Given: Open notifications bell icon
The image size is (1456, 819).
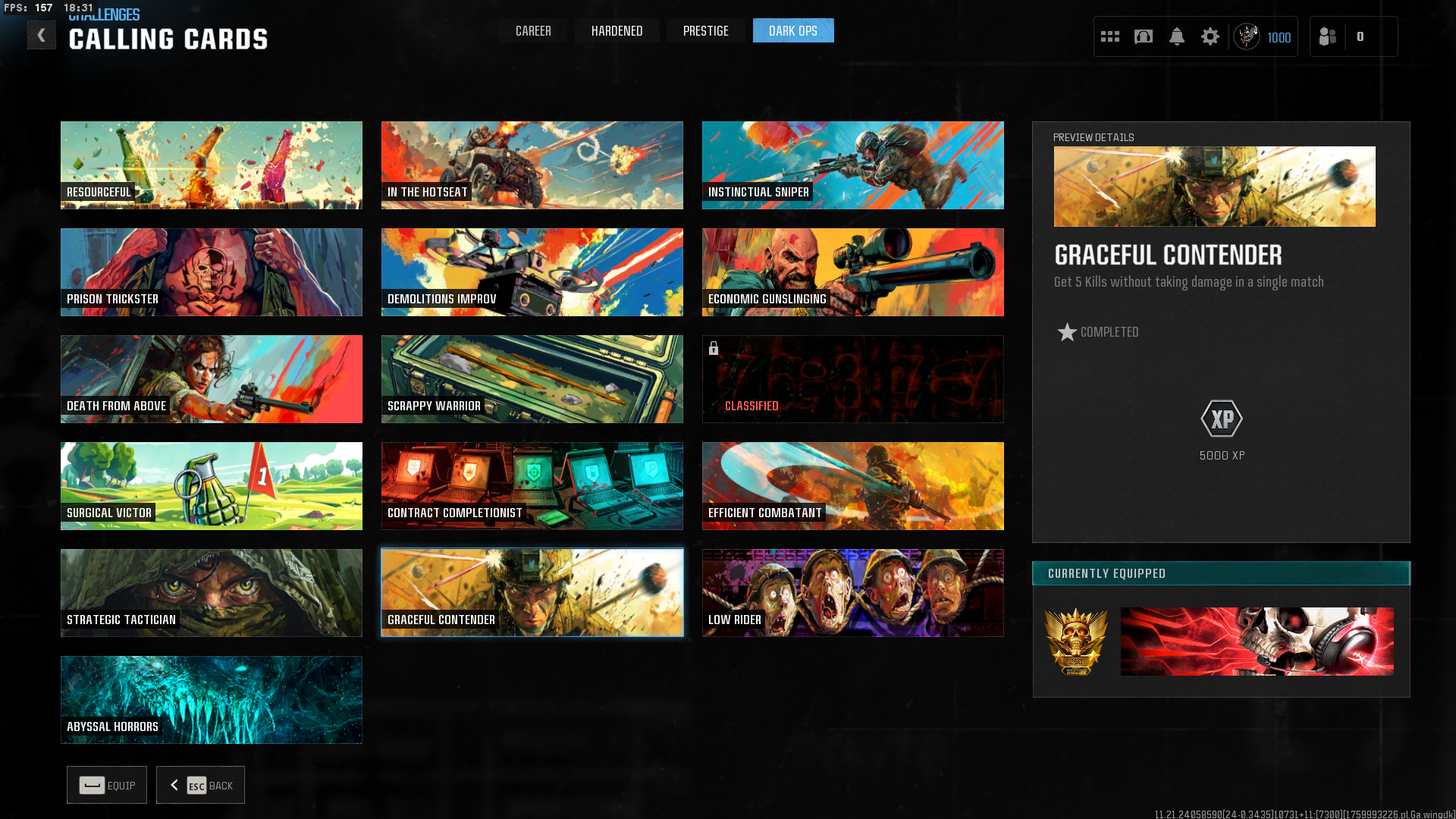Looking at the screenshot, I should [x=1177, y=36].
